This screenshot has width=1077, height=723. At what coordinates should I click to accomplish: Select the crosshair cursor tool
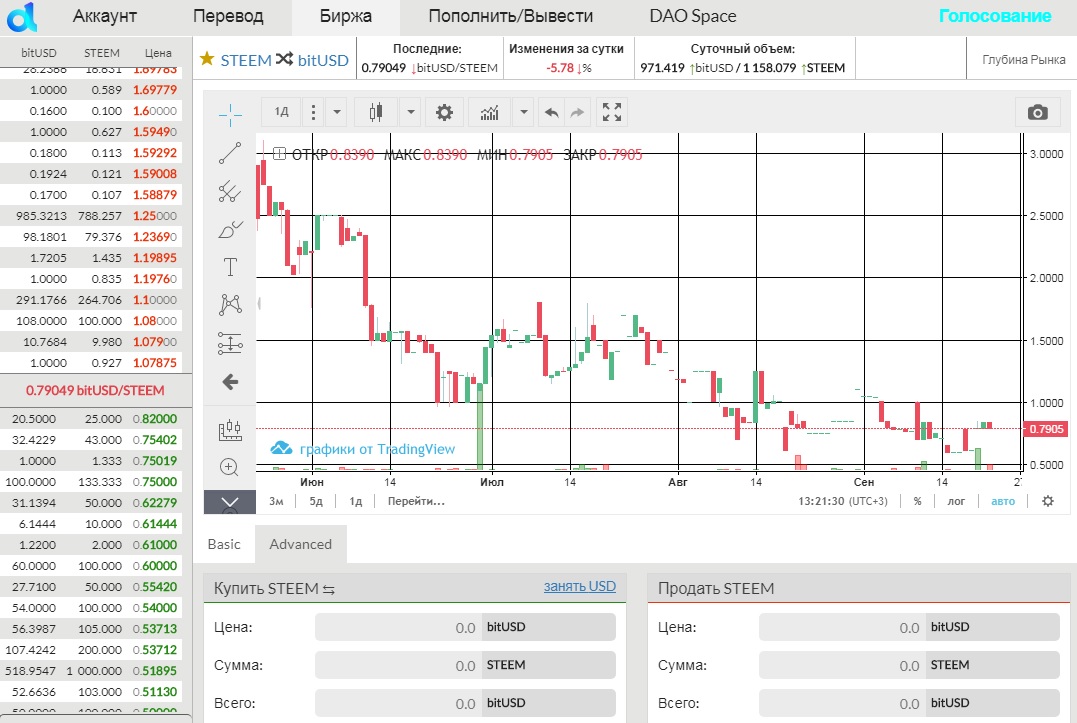coord(230,115)
